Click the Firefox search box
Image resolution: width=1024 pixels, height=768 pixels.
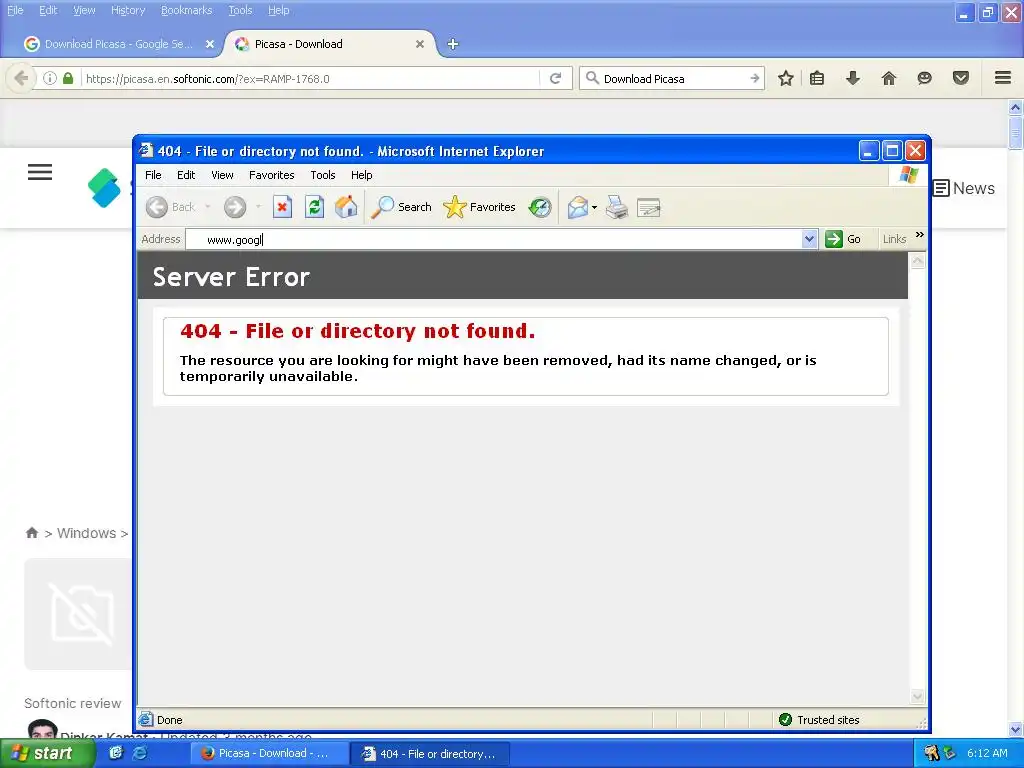click(x=673, y=78)
